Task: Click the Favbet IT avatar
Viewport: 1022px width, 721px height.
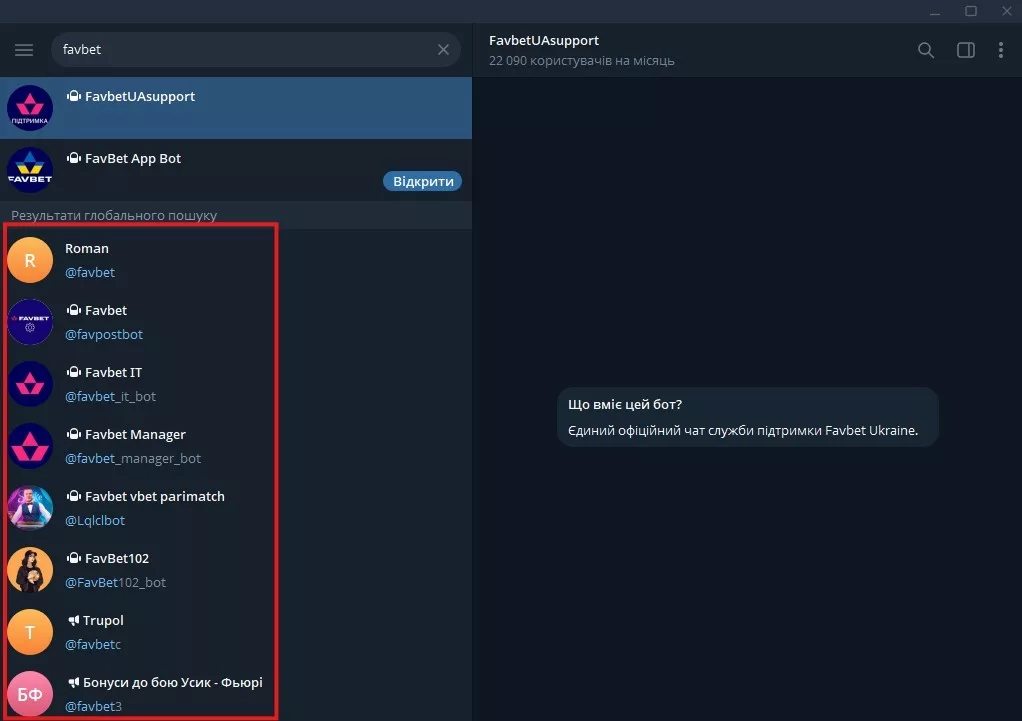Action: (x=30, y=384)
